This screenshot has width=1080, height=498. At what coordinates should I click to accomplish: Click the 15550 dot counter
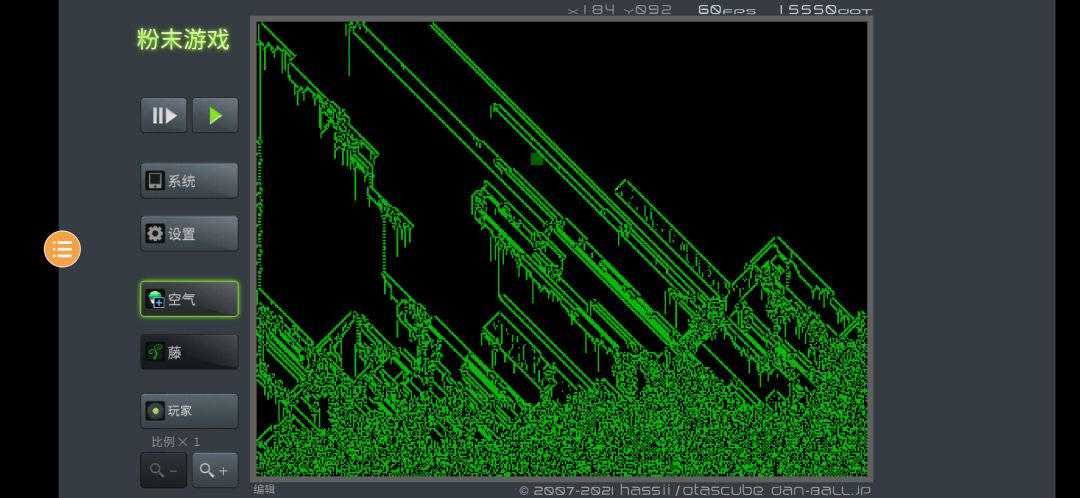point(825,10)
